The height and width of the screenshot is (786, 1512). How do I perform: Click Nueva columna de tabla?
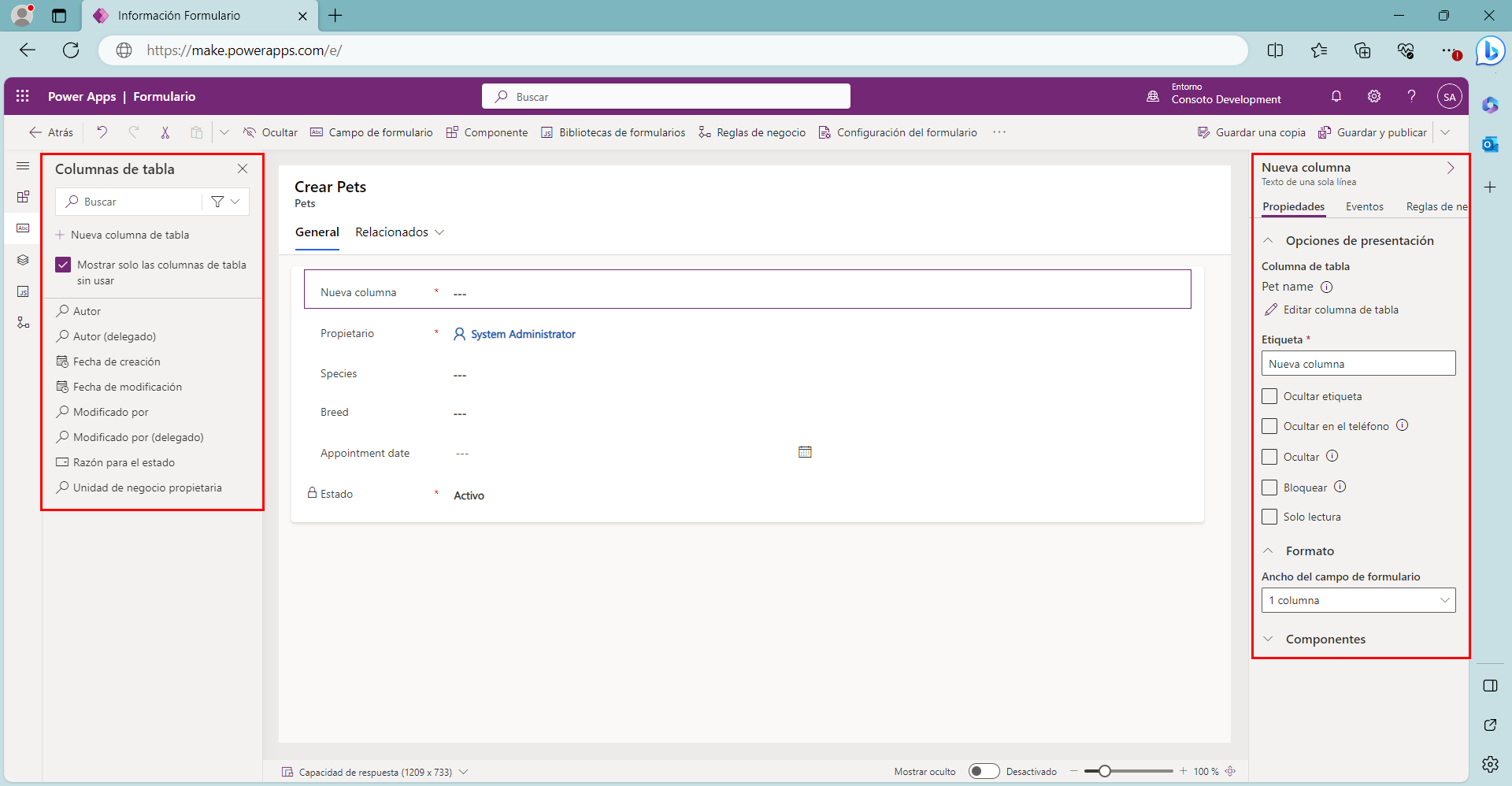(x=122, y=235)
